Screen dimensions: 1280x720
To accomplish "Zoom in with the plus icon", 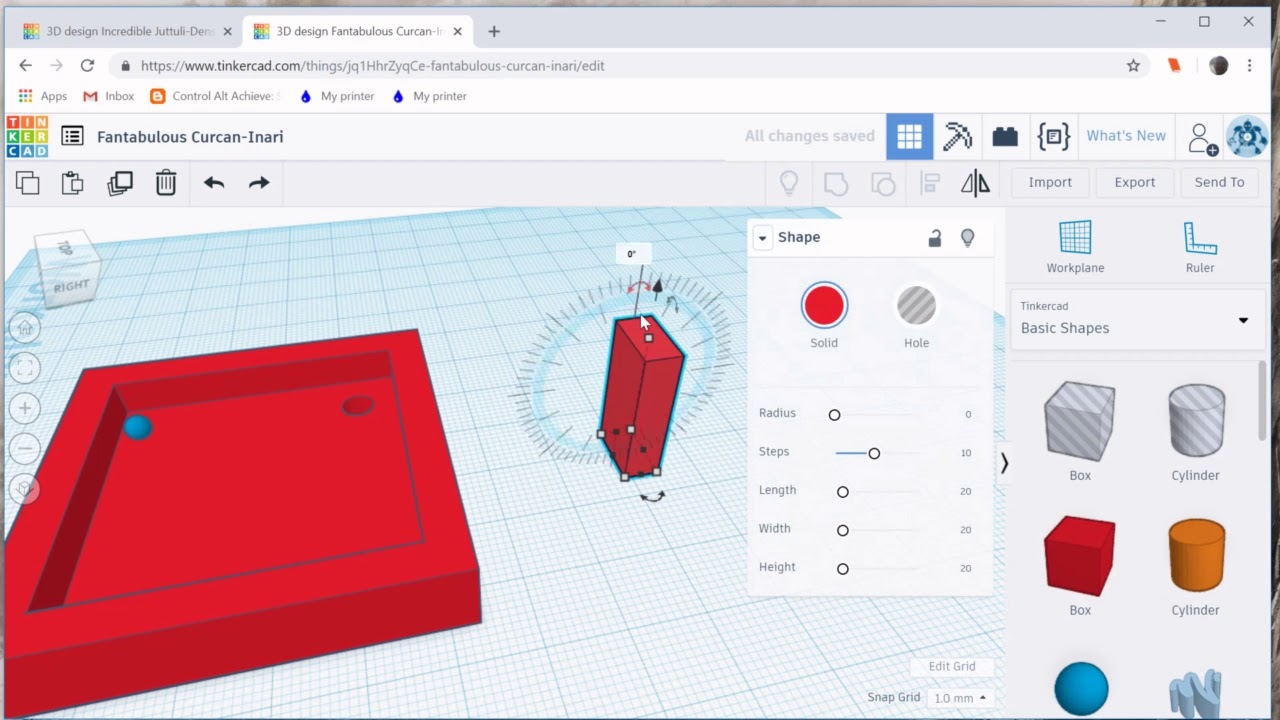I will tap(25, 408).
